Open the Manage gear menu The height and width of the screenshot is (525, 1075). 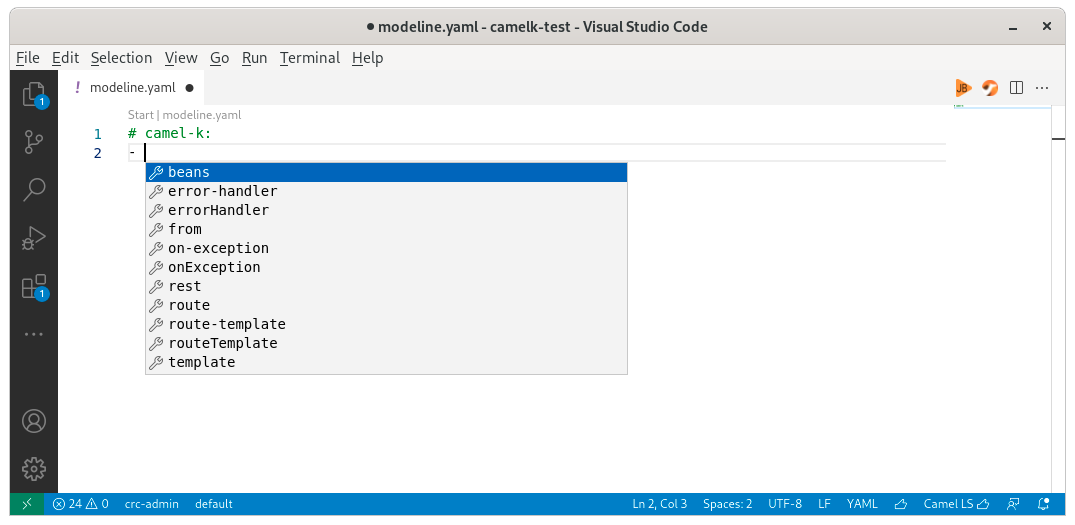(x=34, y=468)
